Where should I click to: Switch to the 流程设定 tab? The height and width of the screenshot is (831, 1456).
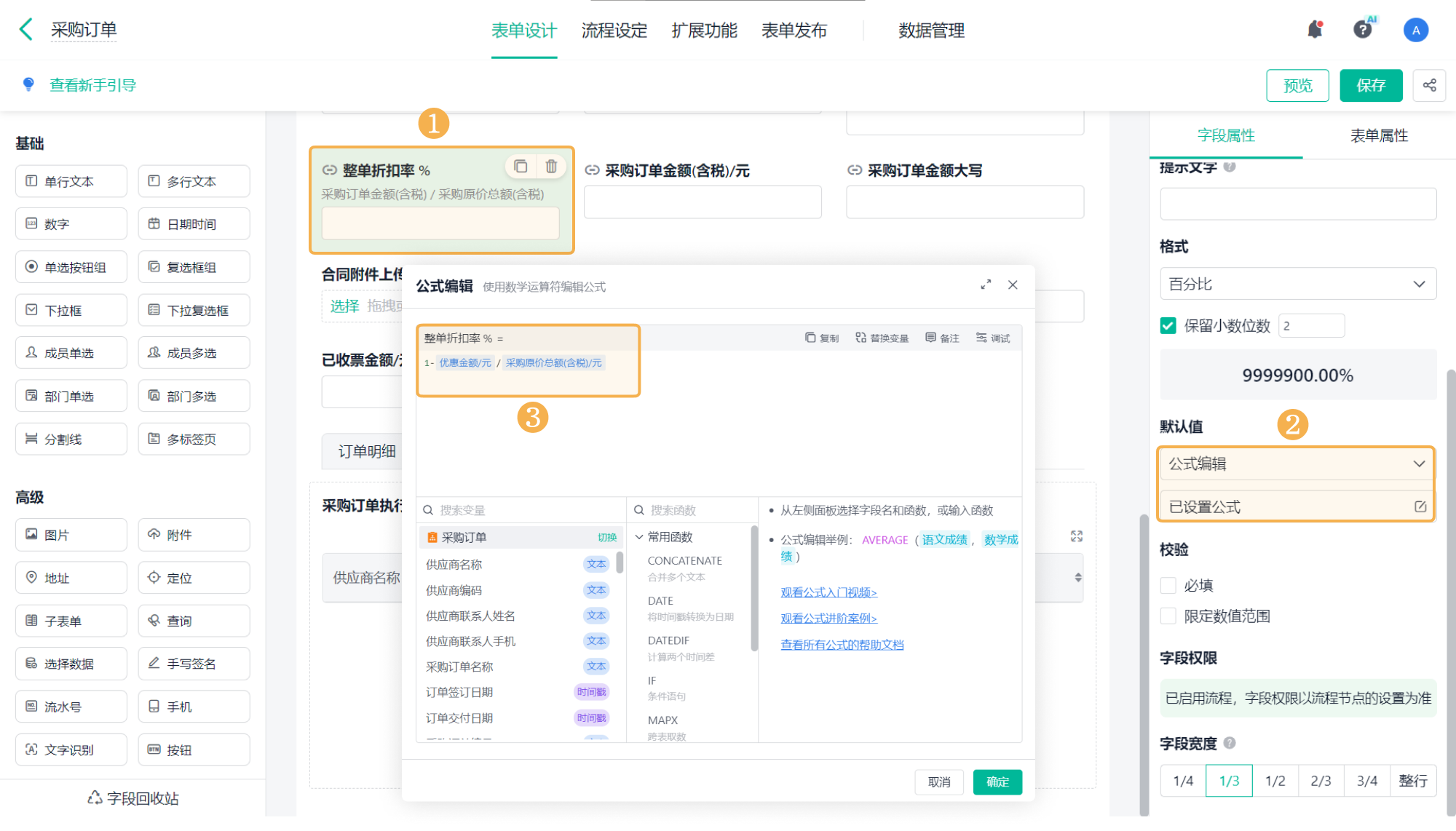point(614,31)
